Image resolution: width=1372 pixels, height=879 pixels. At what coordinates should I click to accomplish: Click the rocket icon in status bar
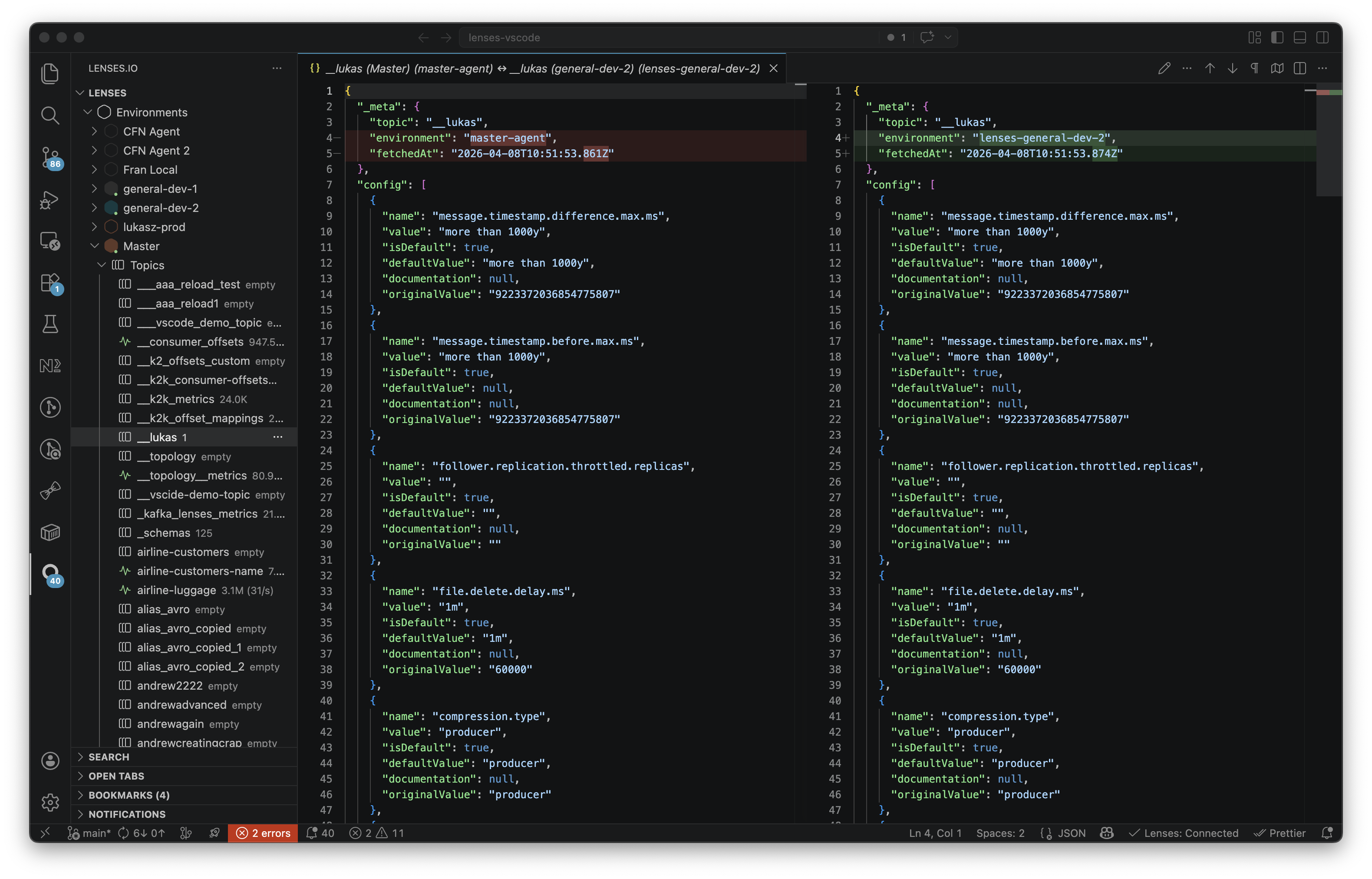pyautogui.click(x=214, y=833)
